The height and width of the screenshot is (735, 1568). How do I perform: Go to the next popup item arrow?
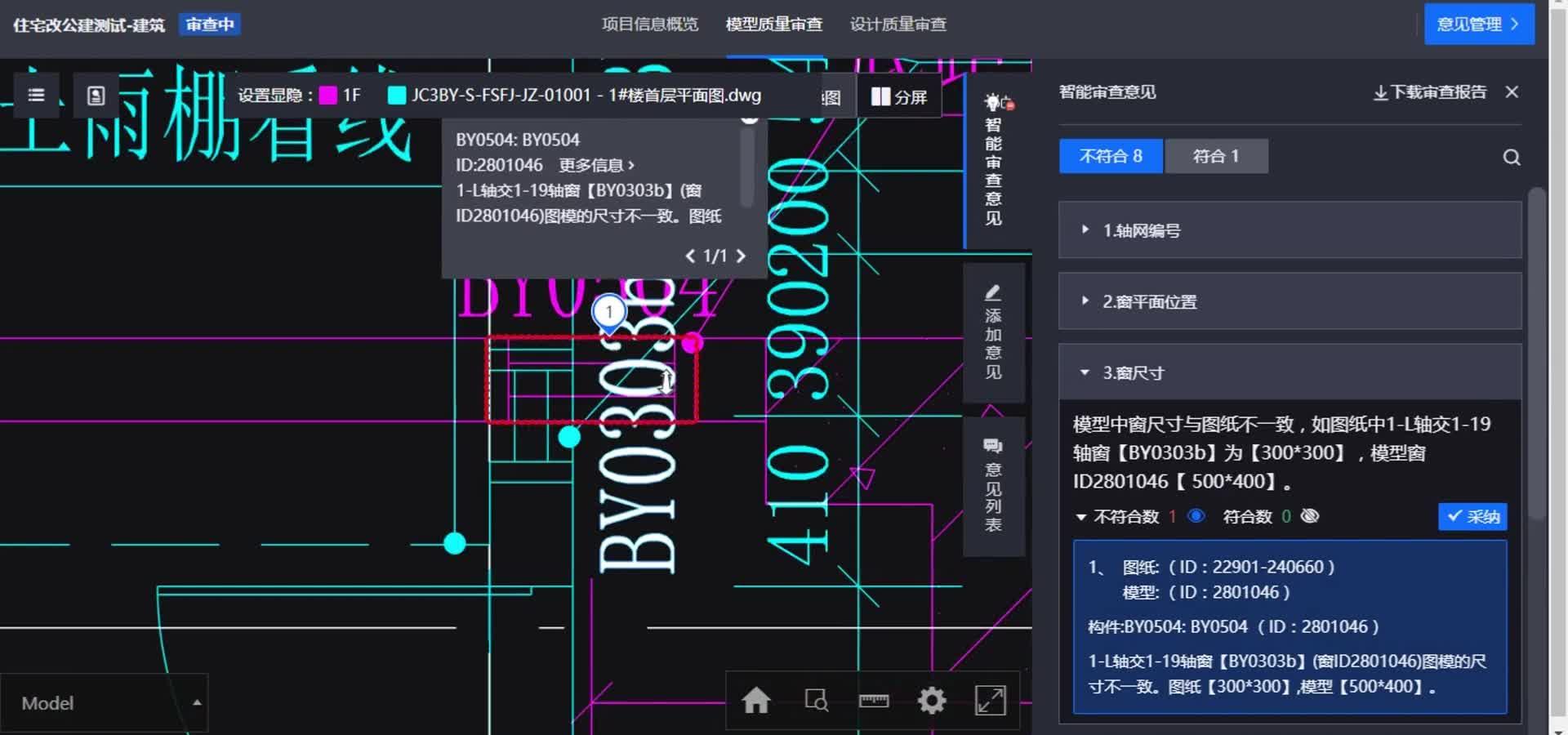tap(741, 256)
